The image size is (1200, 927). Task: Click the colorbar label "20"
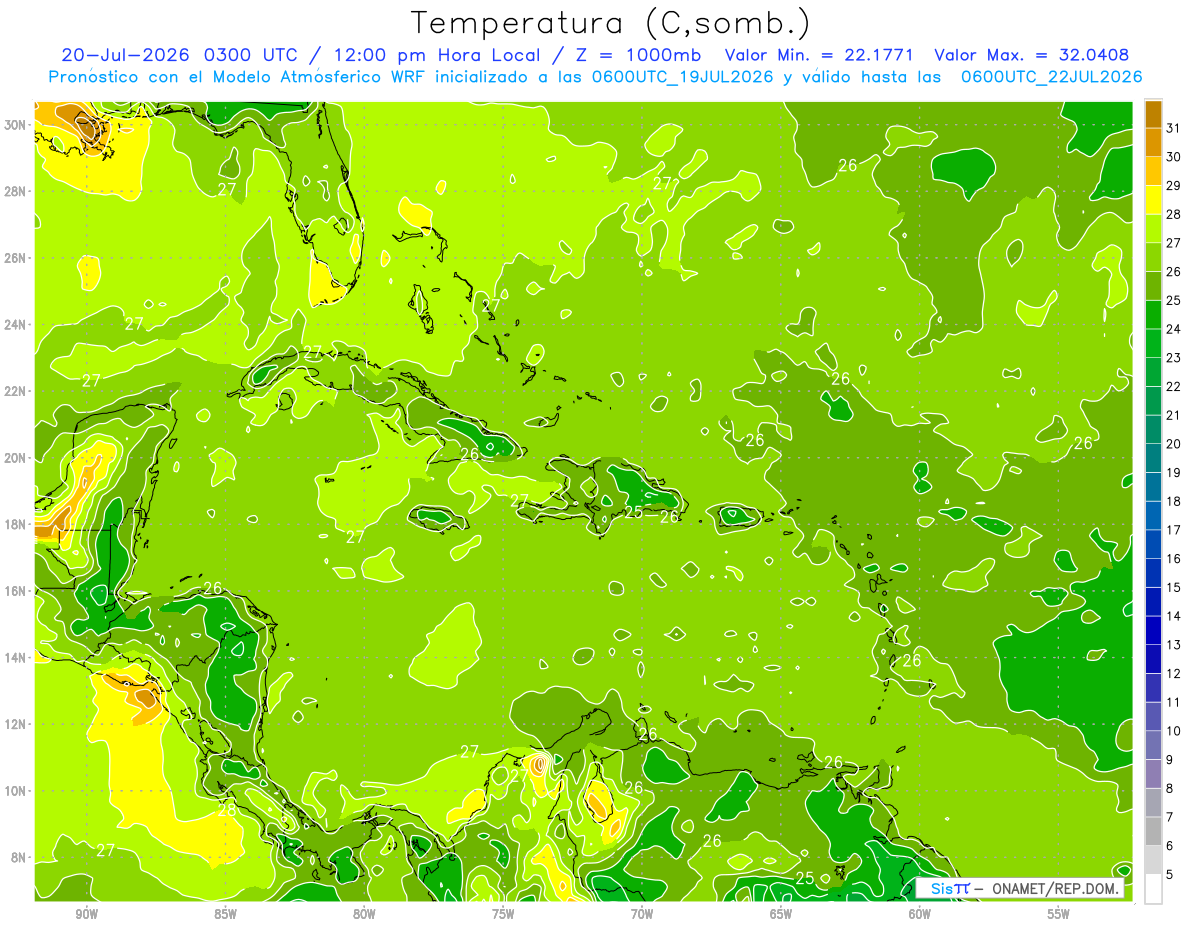[x=1175, y=444]
